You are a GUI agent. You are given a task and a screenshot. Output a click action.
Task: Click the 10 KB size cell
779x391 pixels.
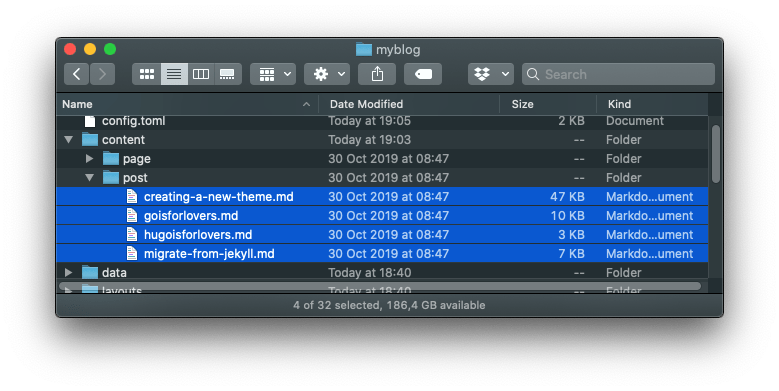(567, 215)
